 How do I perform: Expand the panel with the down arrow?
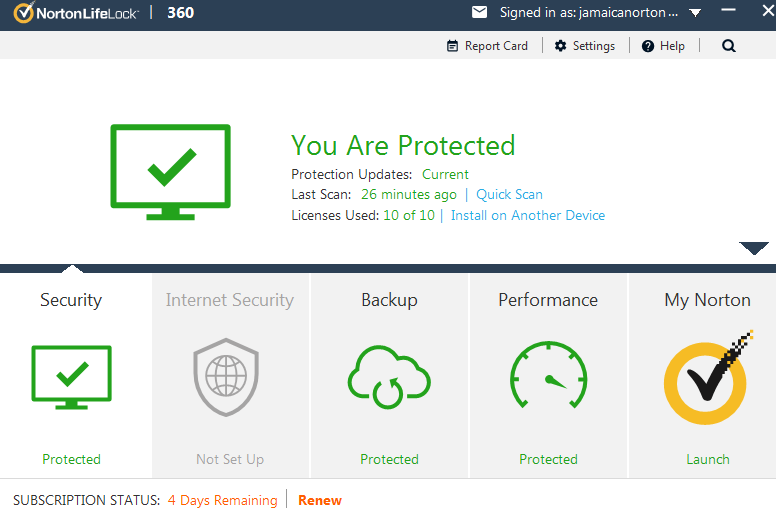coord(754,248)
